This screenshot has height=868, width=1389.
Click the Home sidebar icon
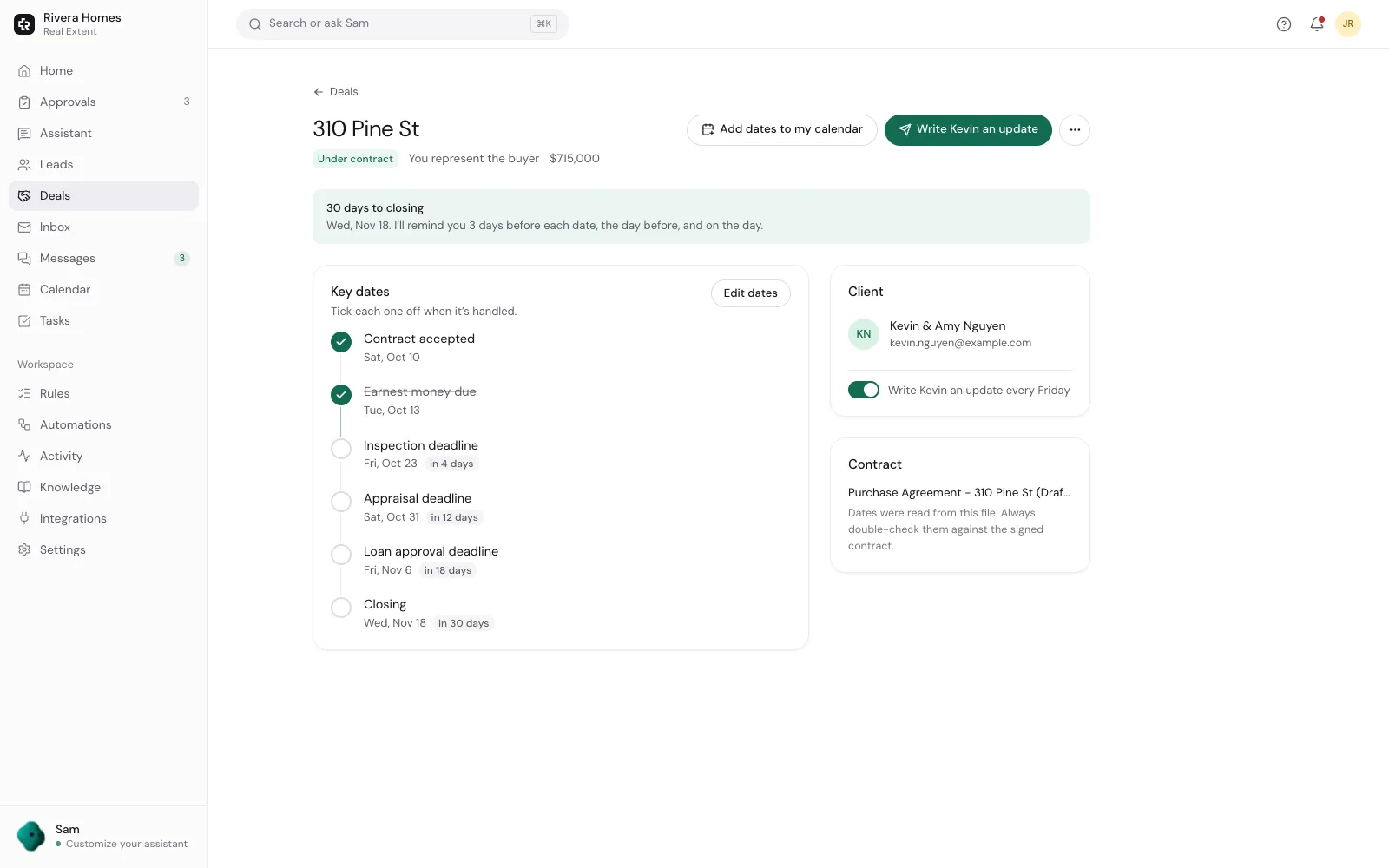tap(24, 71)
